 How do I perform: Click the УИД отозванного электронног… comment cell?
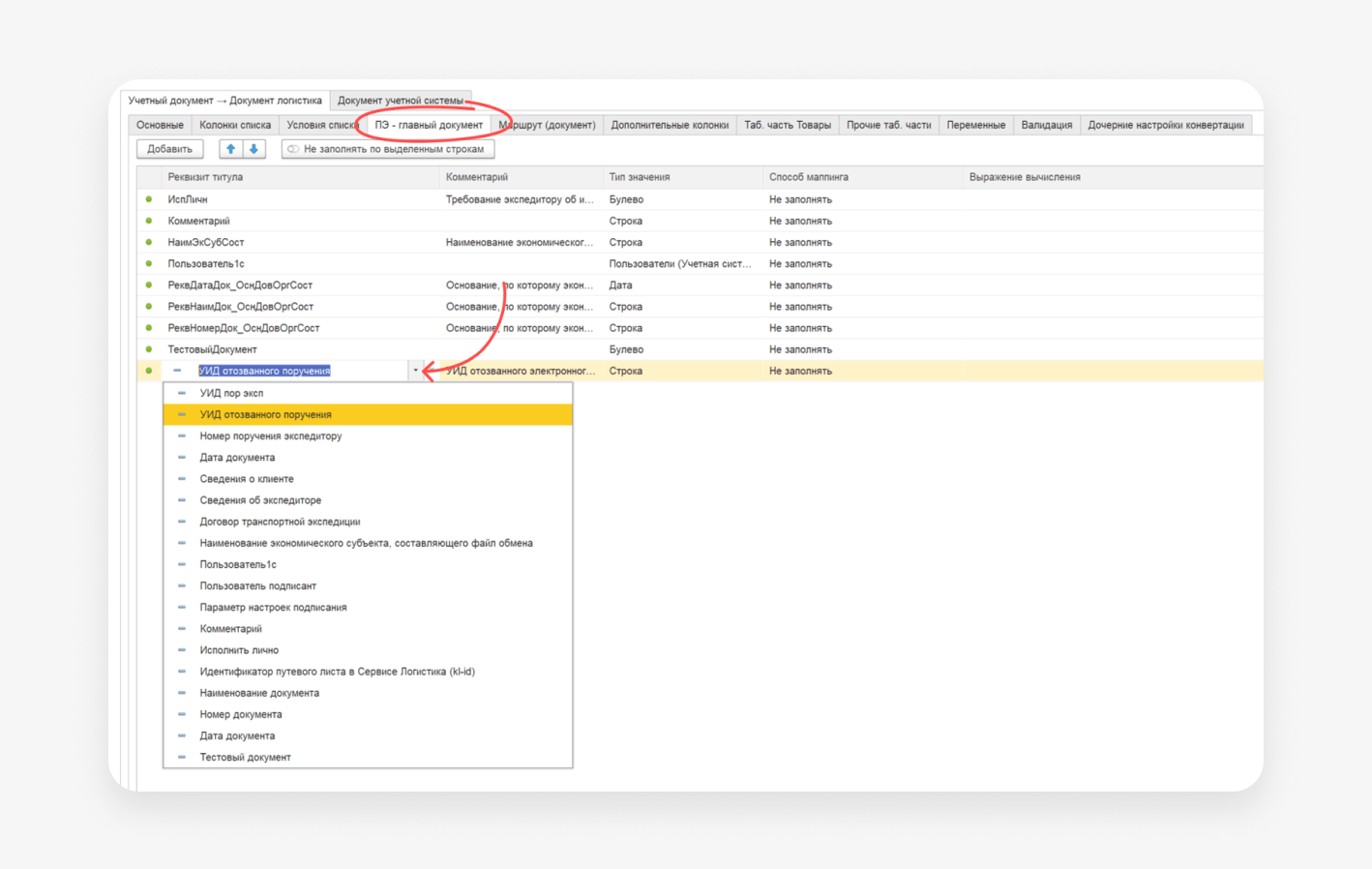coord(522,371)
